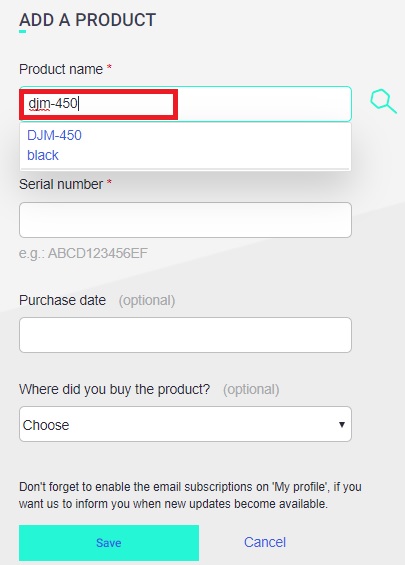Click the (optional) text beside Purchase date
405x565 pixels.
pyautogui.click(x=147, y=301)
